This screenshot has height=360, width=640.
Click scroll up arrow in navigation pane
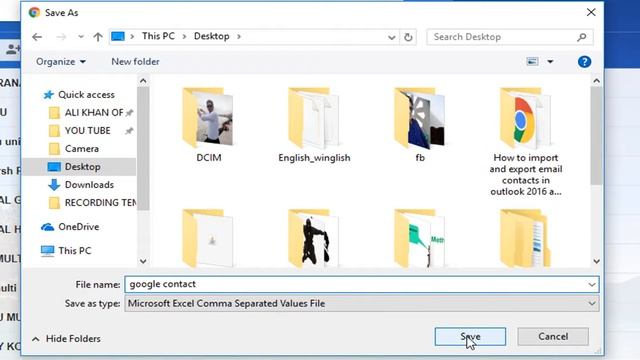(x=143, y=81)
